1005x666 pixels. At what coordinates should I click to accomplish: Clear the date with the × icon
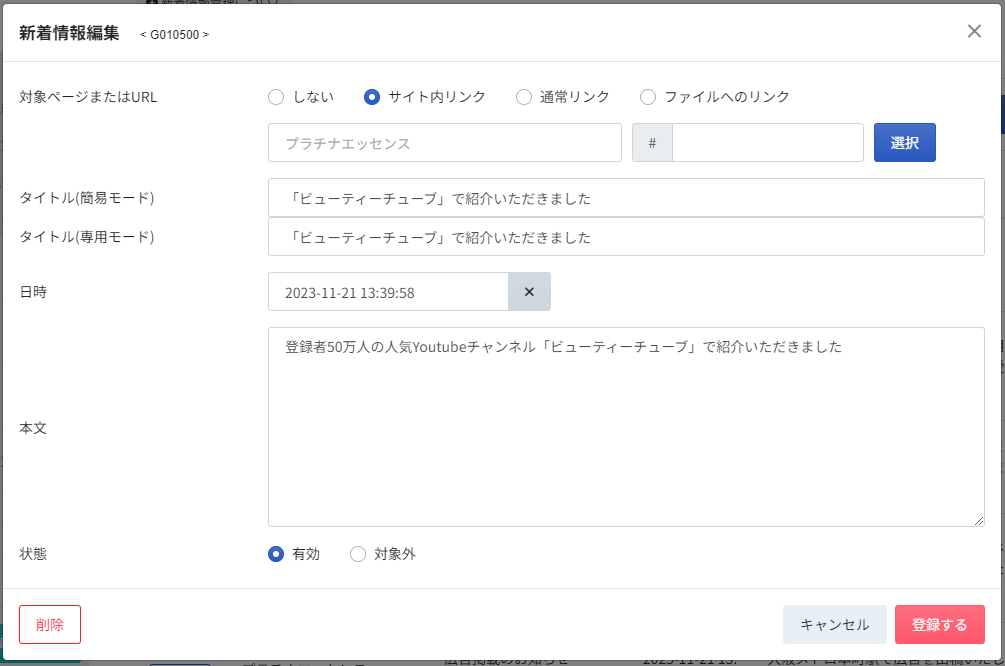tap(529, 292)
